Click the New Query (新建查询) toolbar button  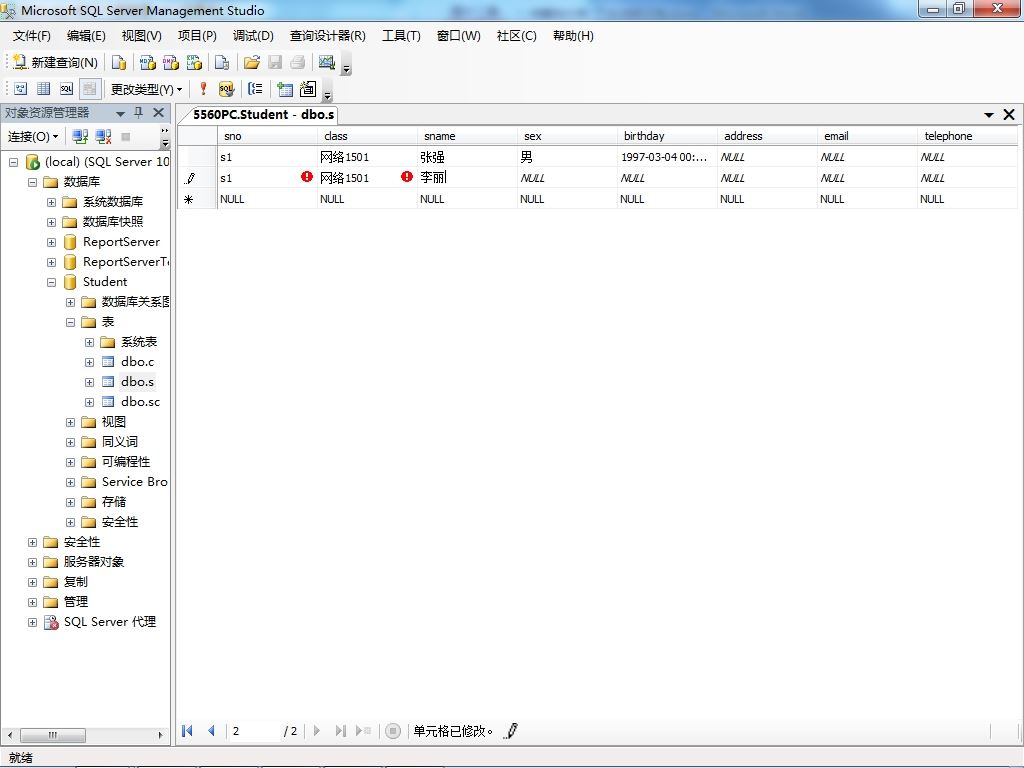[x=56, y=62]
